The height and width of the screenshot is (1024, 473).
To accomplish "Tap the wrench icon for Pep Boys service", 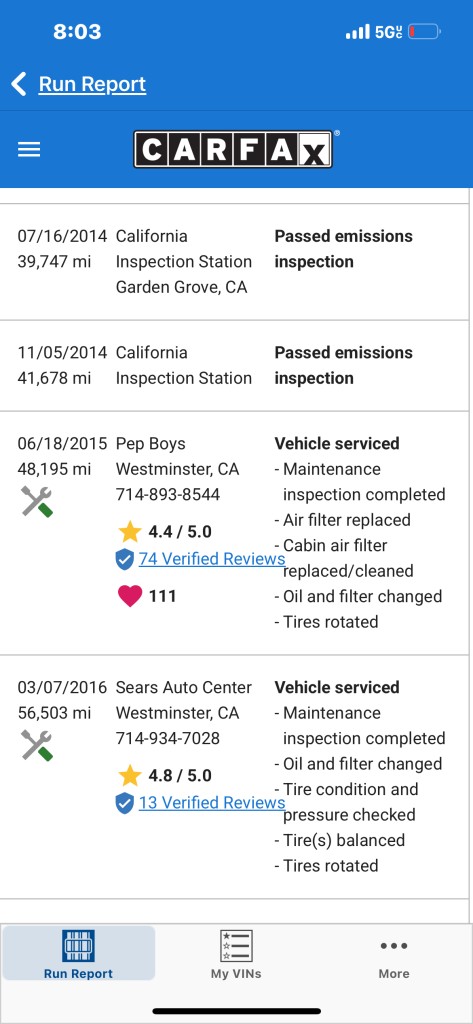I will tap(37, 502).
